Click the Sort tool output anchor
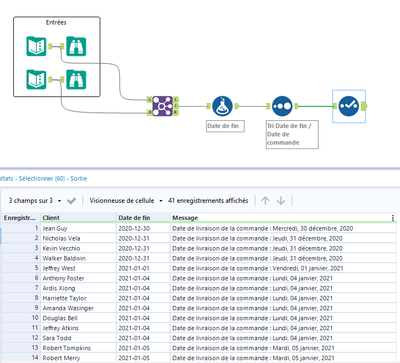This screenshot has height=363, width=400. coord(296,106)
